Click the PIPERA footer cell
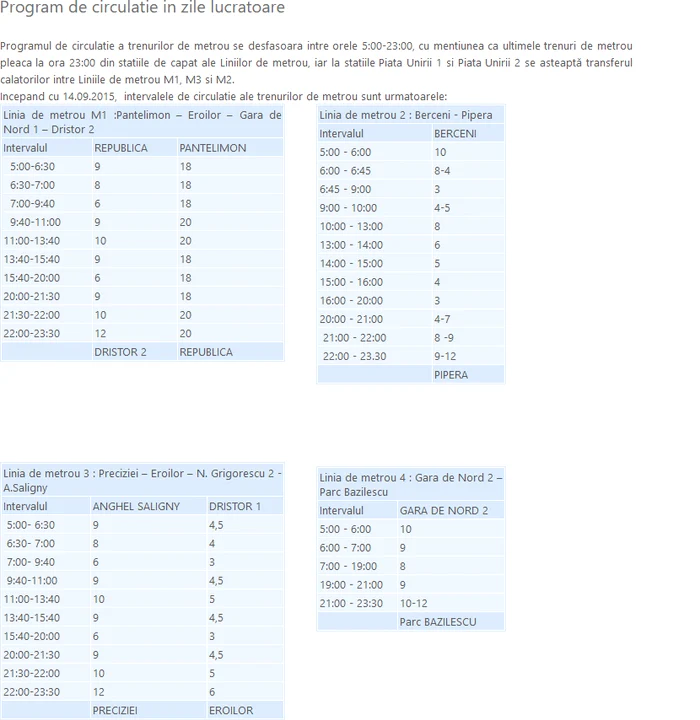The width and height of the screenshot is (700, 720). pos(451,375)
